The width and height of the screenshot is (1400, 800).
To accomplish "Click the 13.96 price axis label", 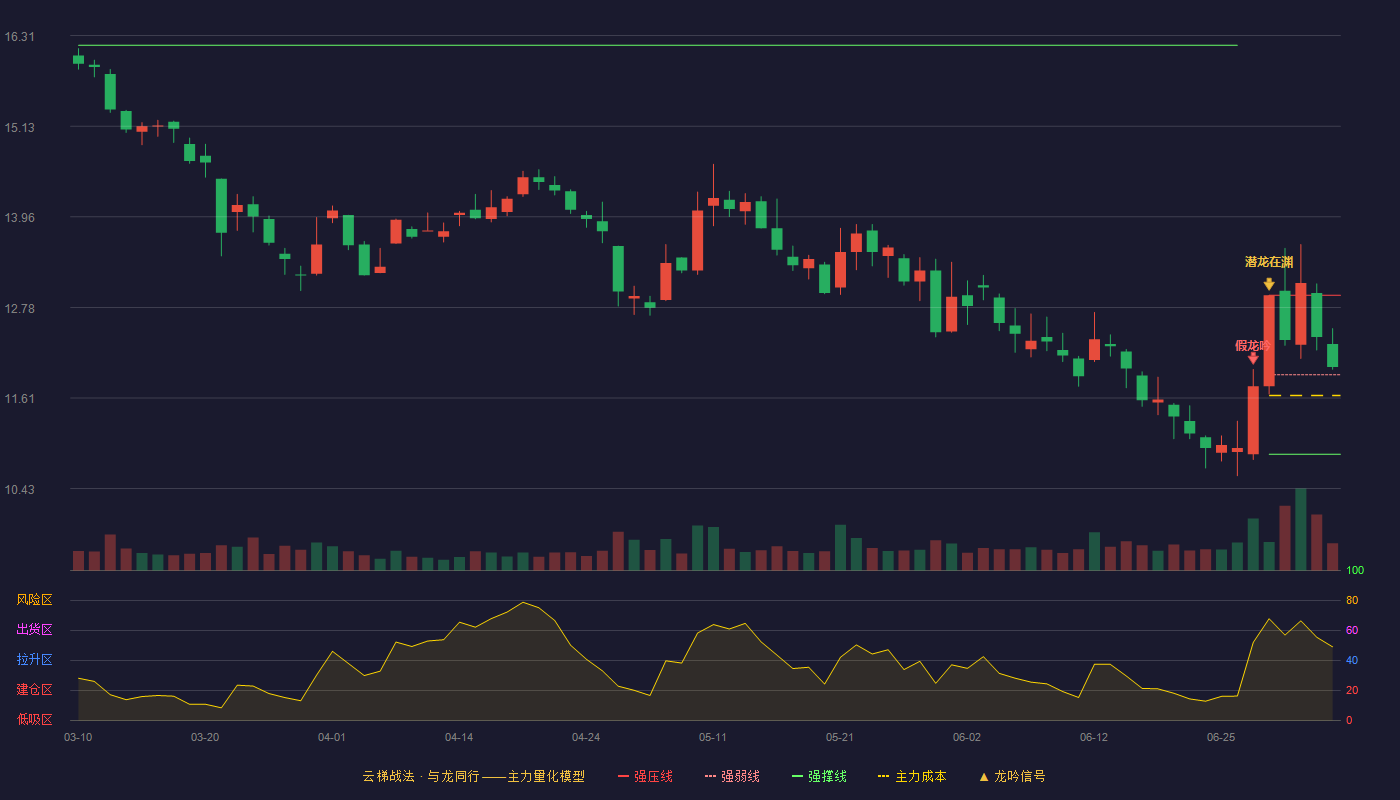I will (x=19, y=218).
